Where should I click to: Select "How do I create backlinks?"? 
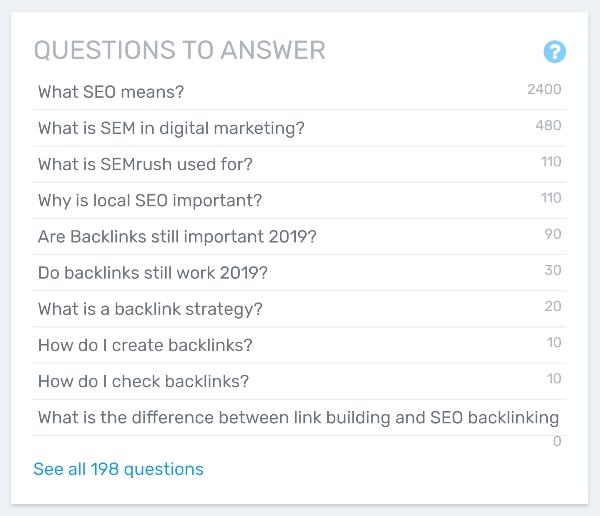[145, 345]
